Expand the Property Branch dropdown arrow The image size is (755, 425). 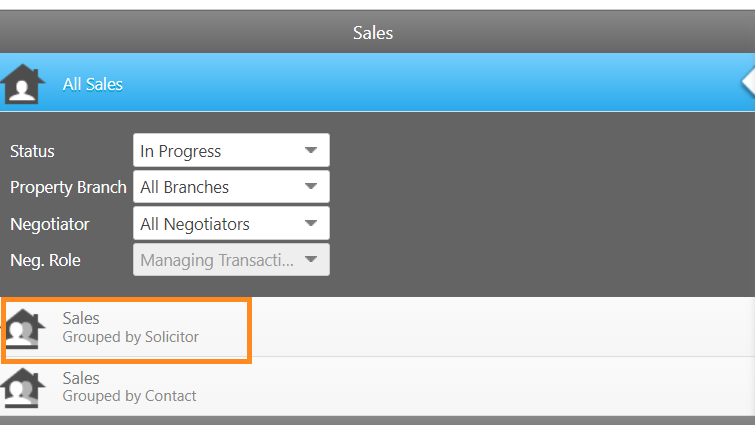coord(311,187)
